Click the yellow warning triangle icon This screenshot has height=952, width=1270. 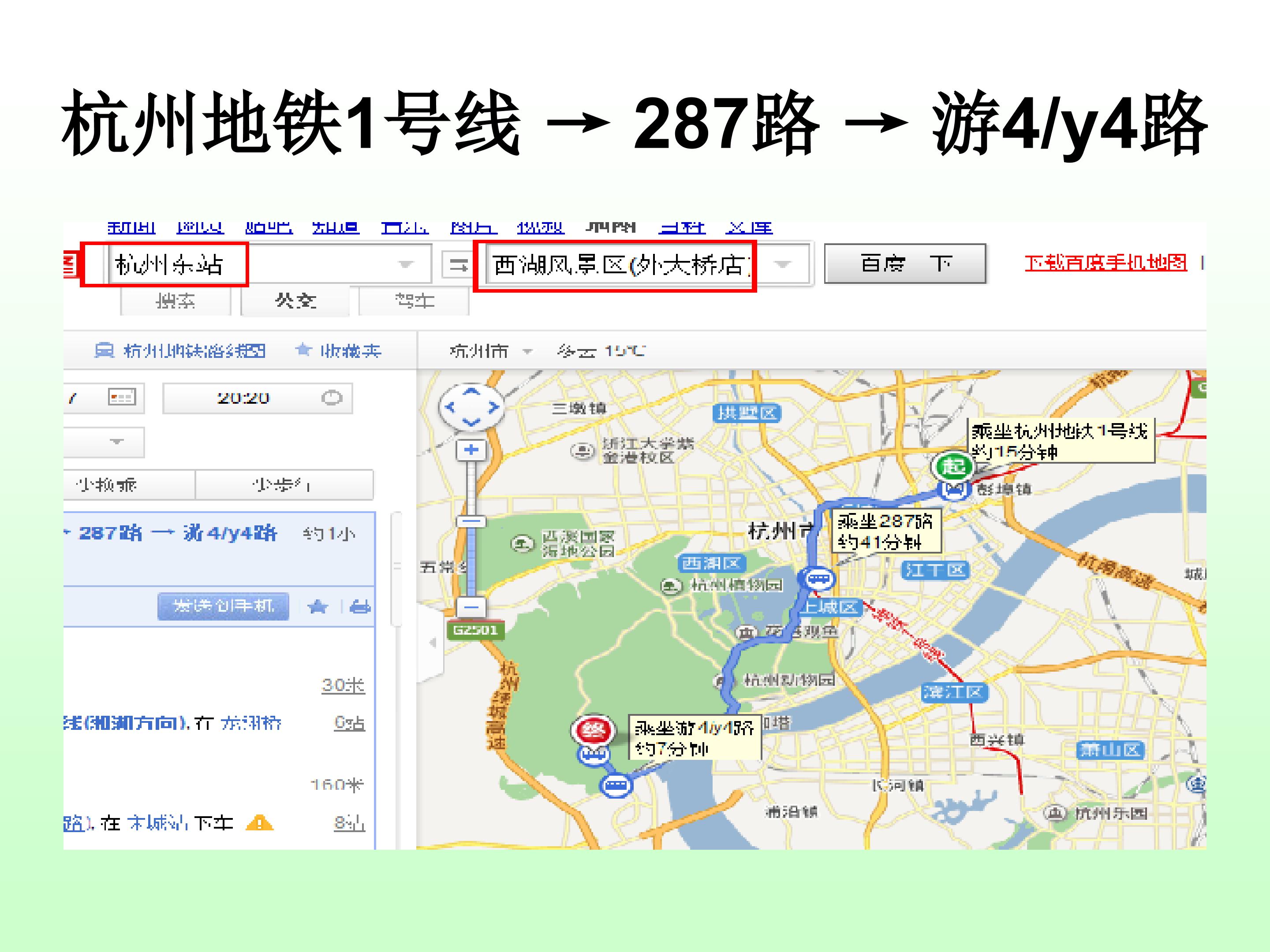click(259, 823)
